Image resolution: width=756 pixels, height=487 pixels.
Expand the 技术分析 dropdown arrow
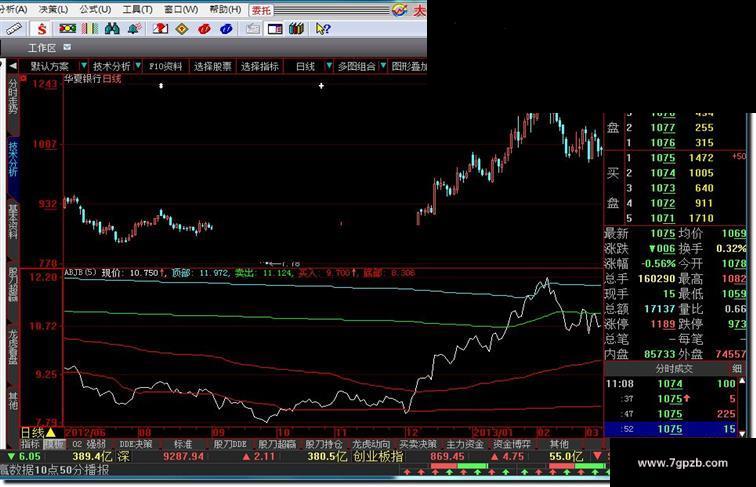(x=138, y=66)
